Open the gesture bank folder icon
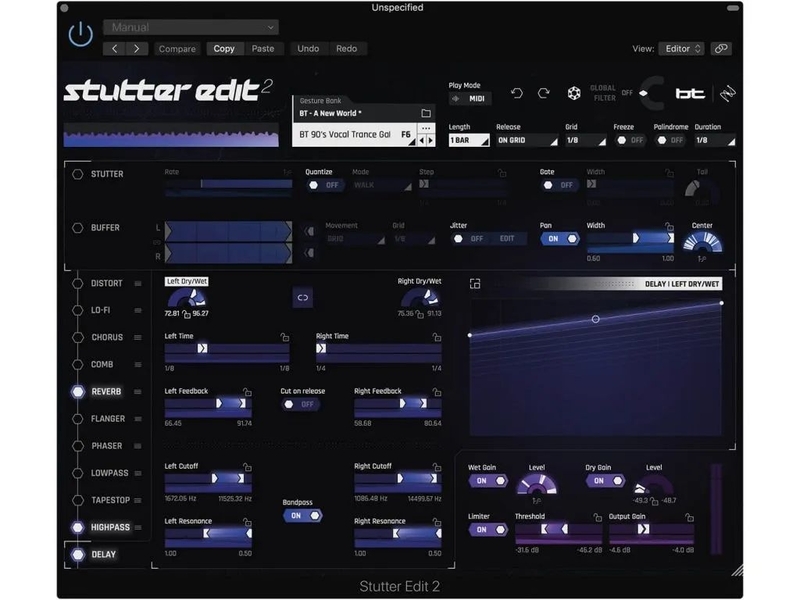The height and width of the screenshot is (600, 800). click(426, 113)
